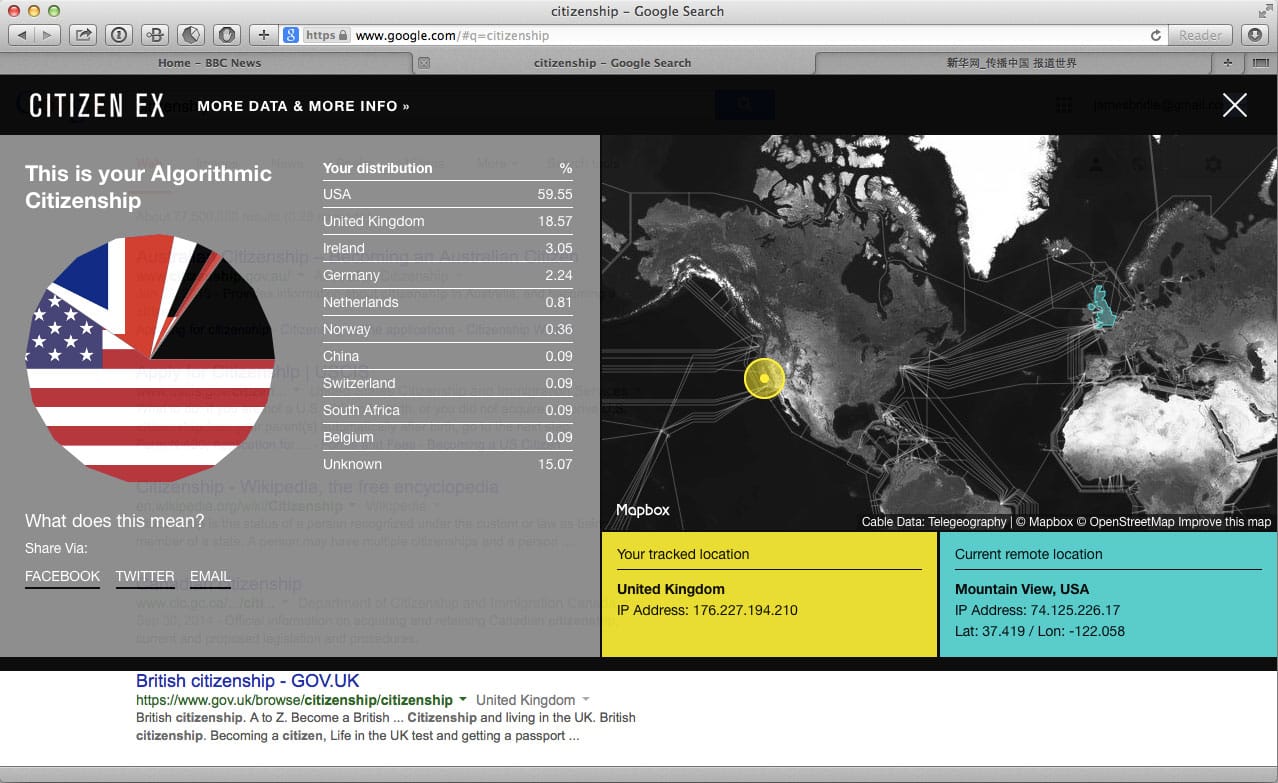This screenshot has height=783, width=1278.
Task: Close the Citizen Ex overlay with the X
Action: (1235, 105)
